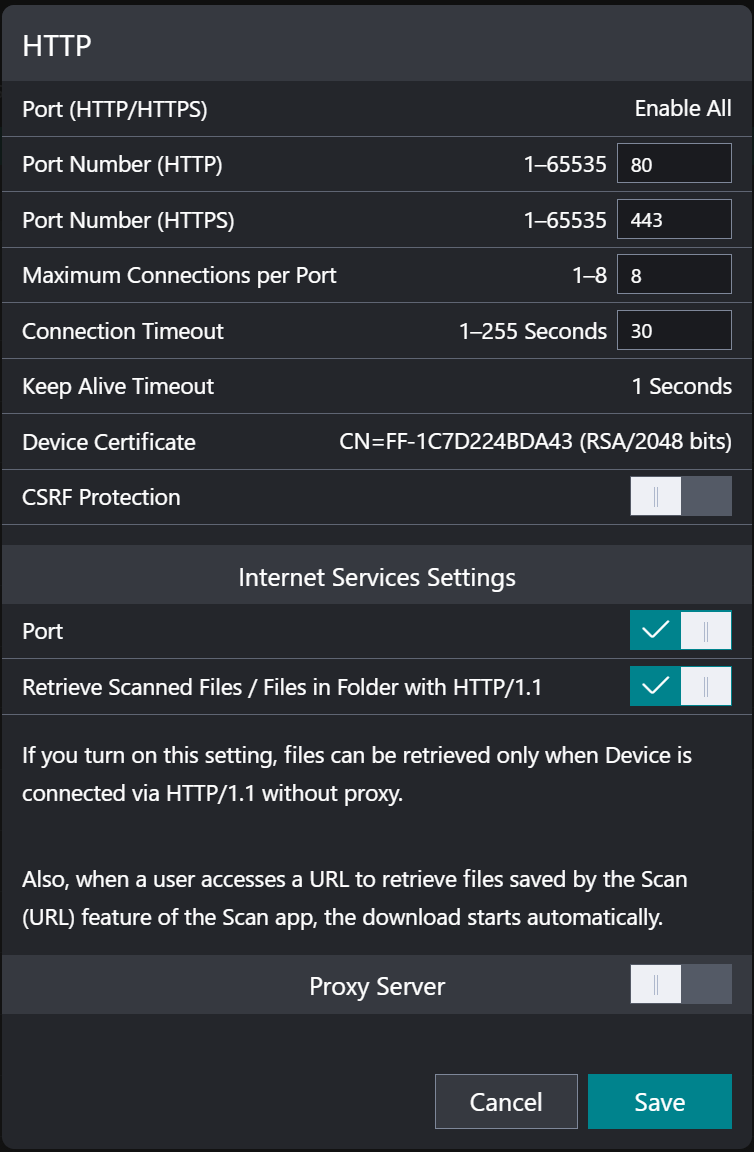Select the Maximum Connections per Port field

[673, 275]
